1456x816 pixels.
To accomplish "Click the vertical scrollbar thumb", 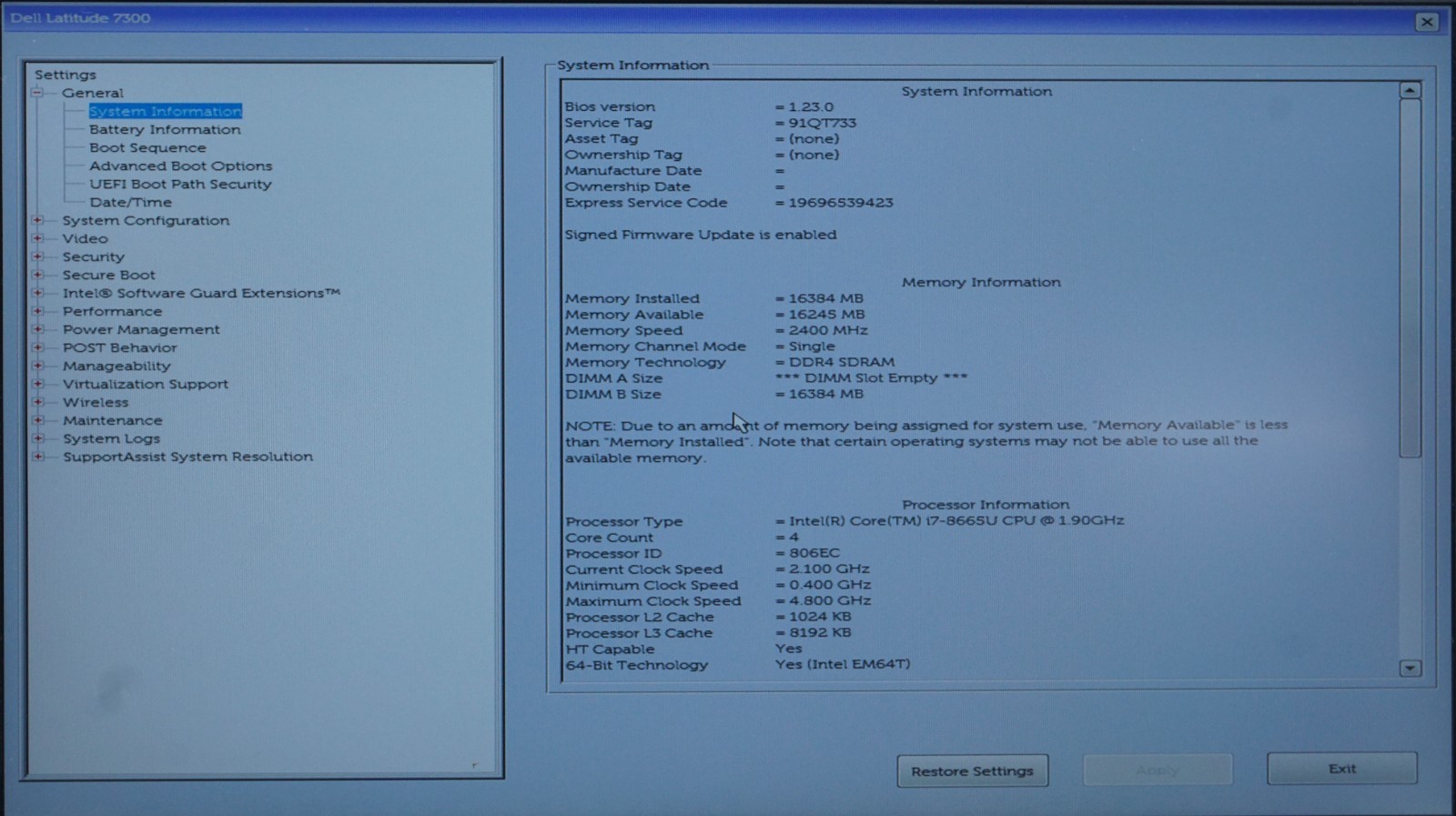I will 1410,277.
